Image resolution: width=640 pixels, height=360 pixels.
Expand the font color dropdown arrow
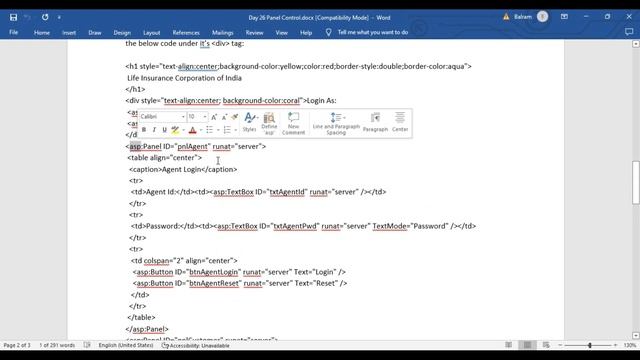click(201, 130)
